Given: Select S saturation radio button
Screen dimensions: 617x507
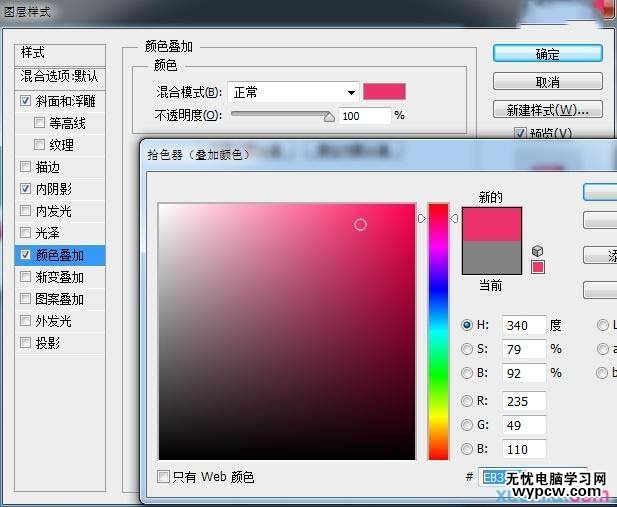Looking at the screenshot, I should pos(467,349).
